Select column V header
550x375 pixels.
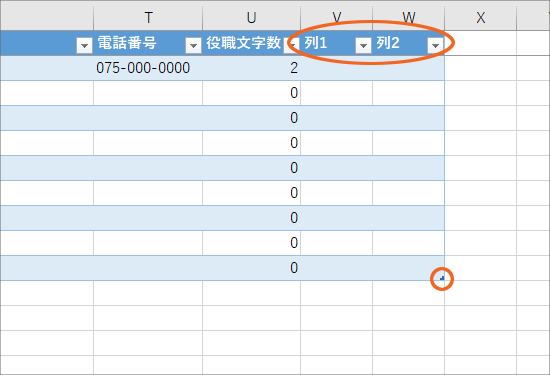tap(337, 17)
